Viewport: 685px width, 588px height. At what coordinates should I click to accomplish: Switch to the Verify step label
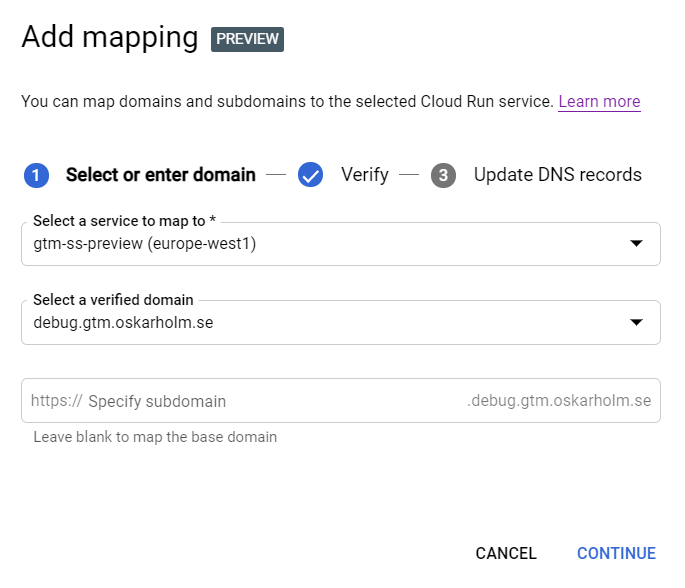[x=364, y=175]
